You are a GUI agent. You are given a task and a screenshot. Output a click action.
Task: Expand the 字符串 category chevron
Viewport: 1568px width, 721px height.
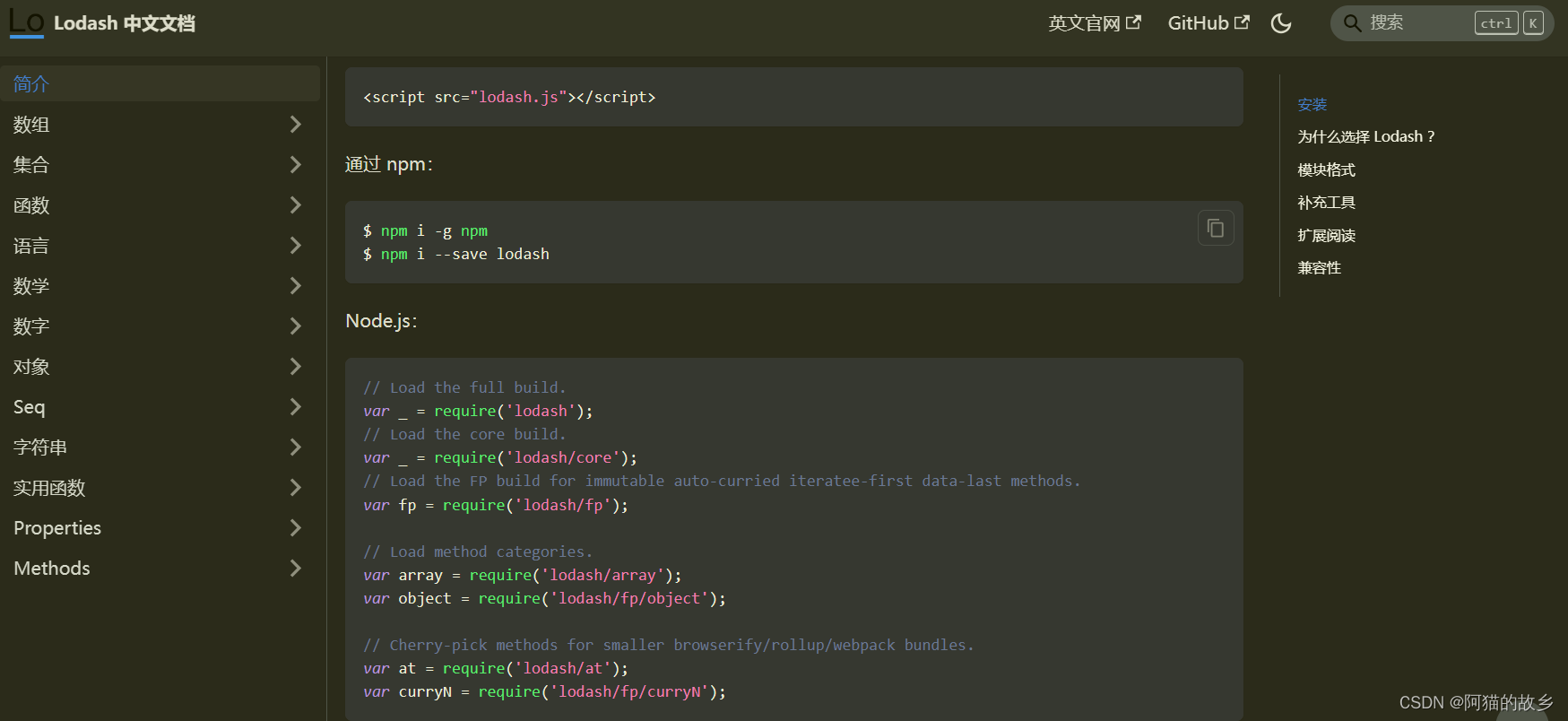(x=295, y=447)
